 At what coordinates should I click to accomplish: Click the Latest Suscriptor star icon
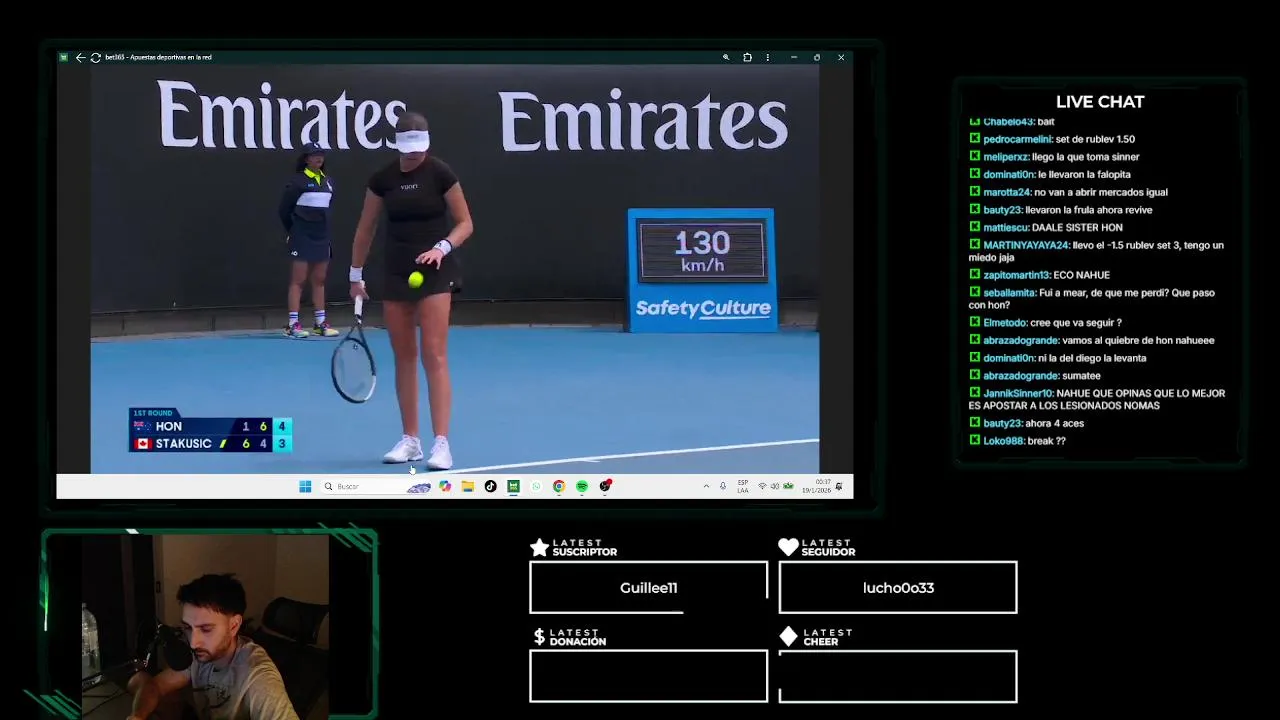[539, 547]
